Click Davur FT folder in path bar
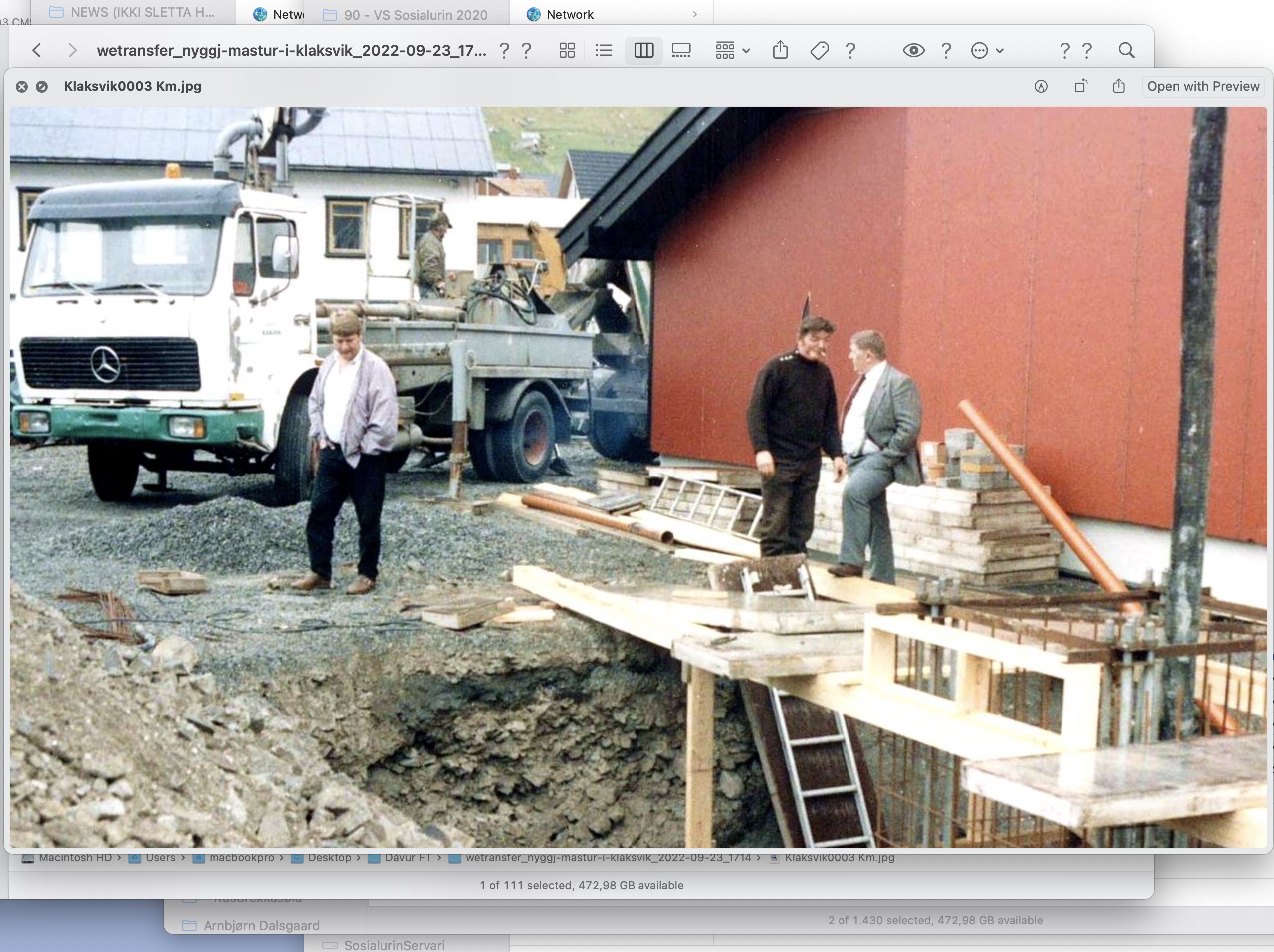Screen dimensions: 1274x952 coord(399,857)
